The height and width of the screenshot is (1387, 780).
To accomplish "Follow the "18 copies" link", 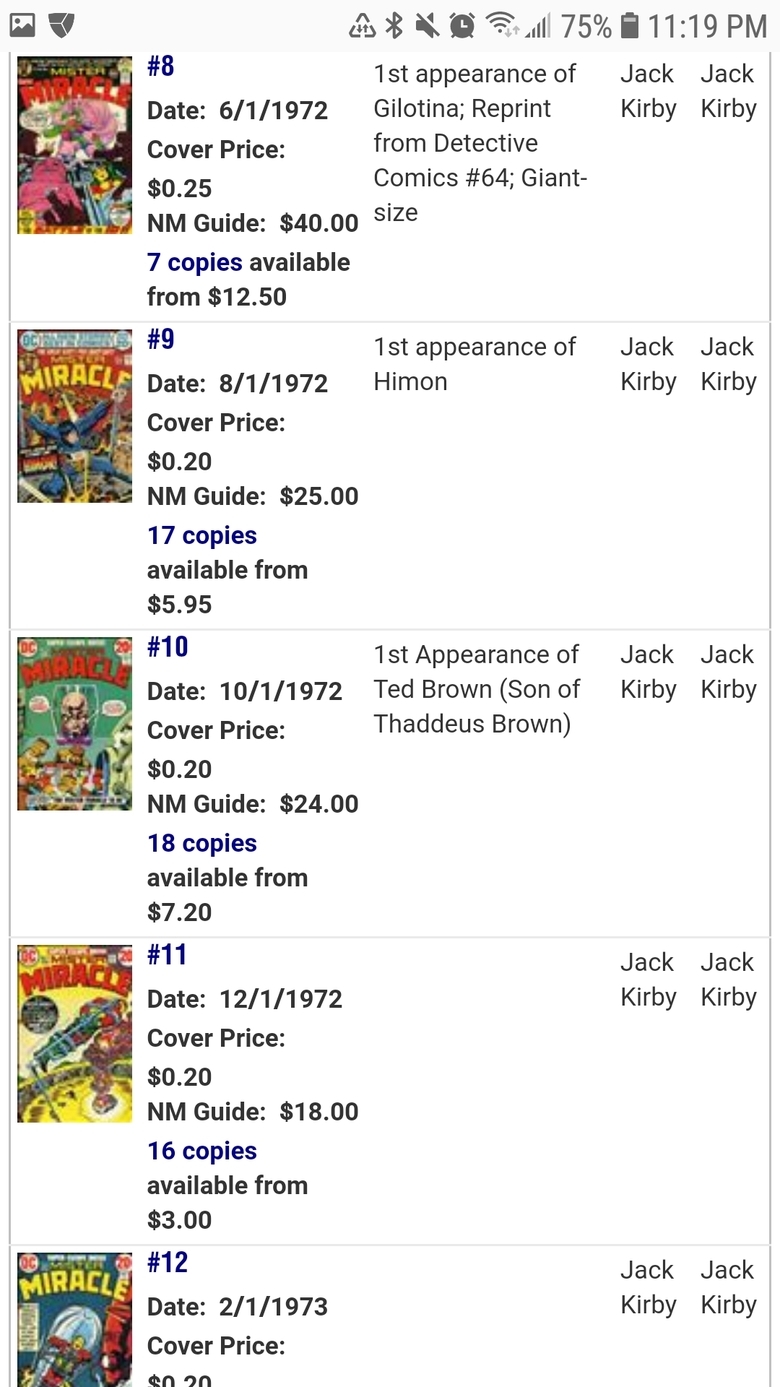I will point(202,843).
